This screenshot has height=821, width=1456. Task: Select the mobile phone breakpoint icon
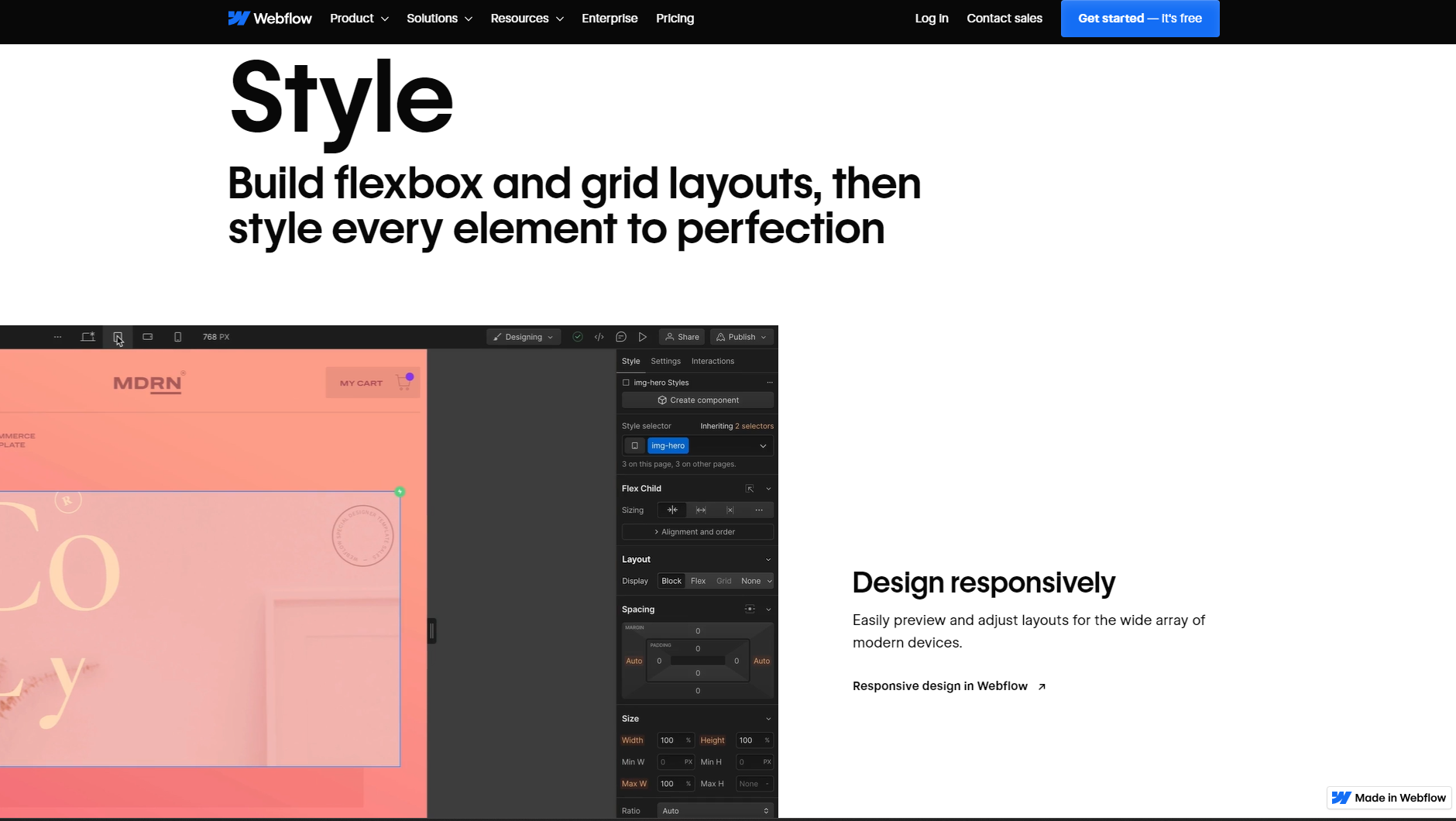point(177,337)
